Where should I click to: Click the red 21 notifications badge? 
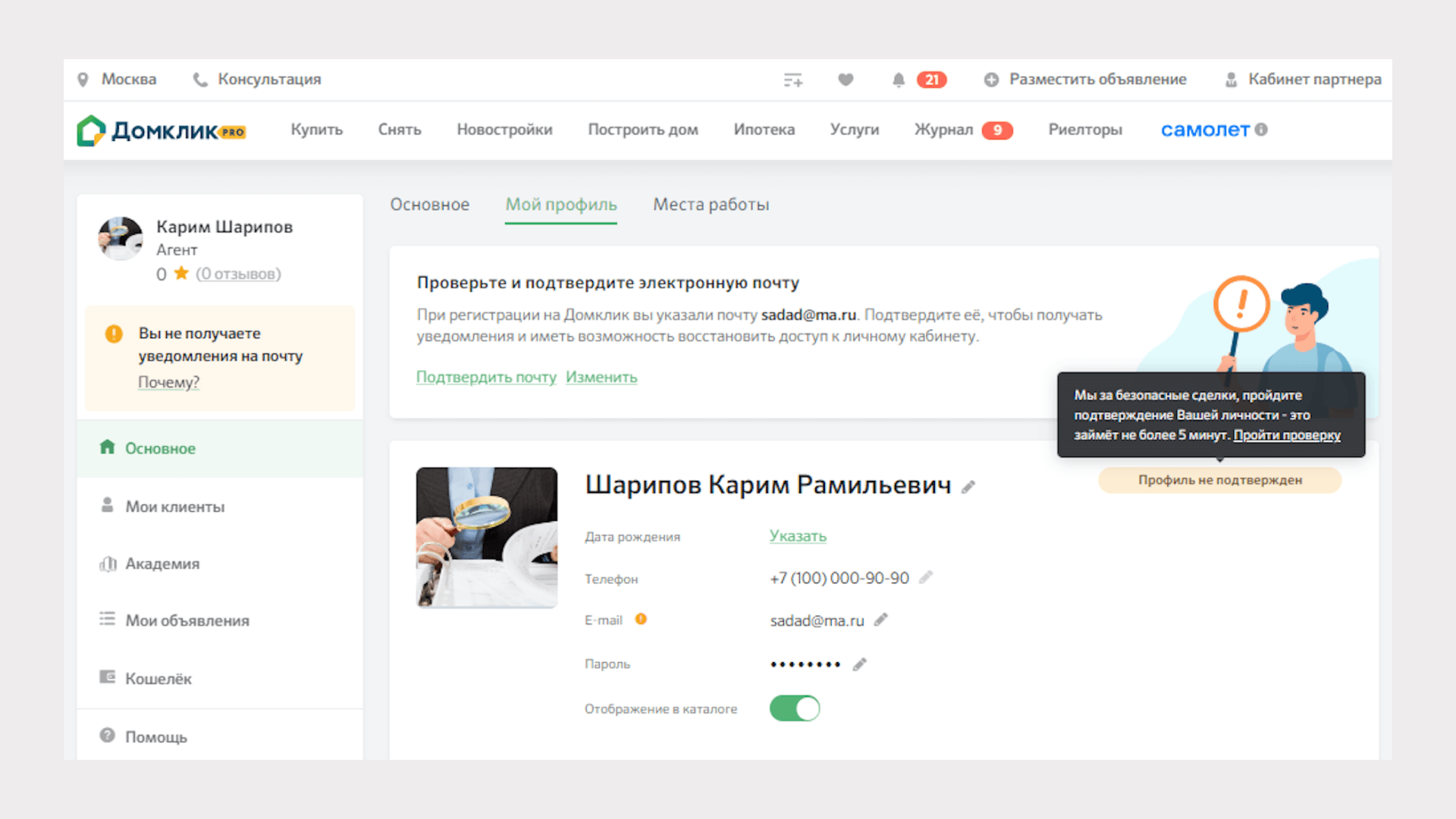[931, 80]
